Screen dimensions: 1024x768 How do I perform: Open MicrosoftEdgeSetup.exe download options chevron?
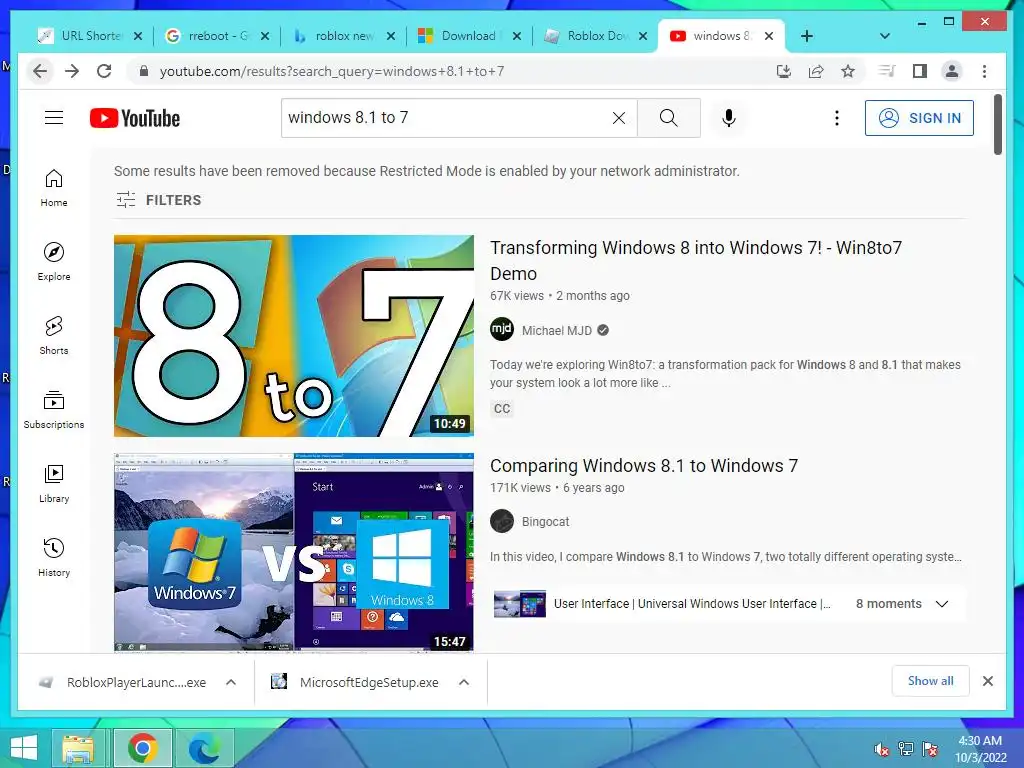464,682
